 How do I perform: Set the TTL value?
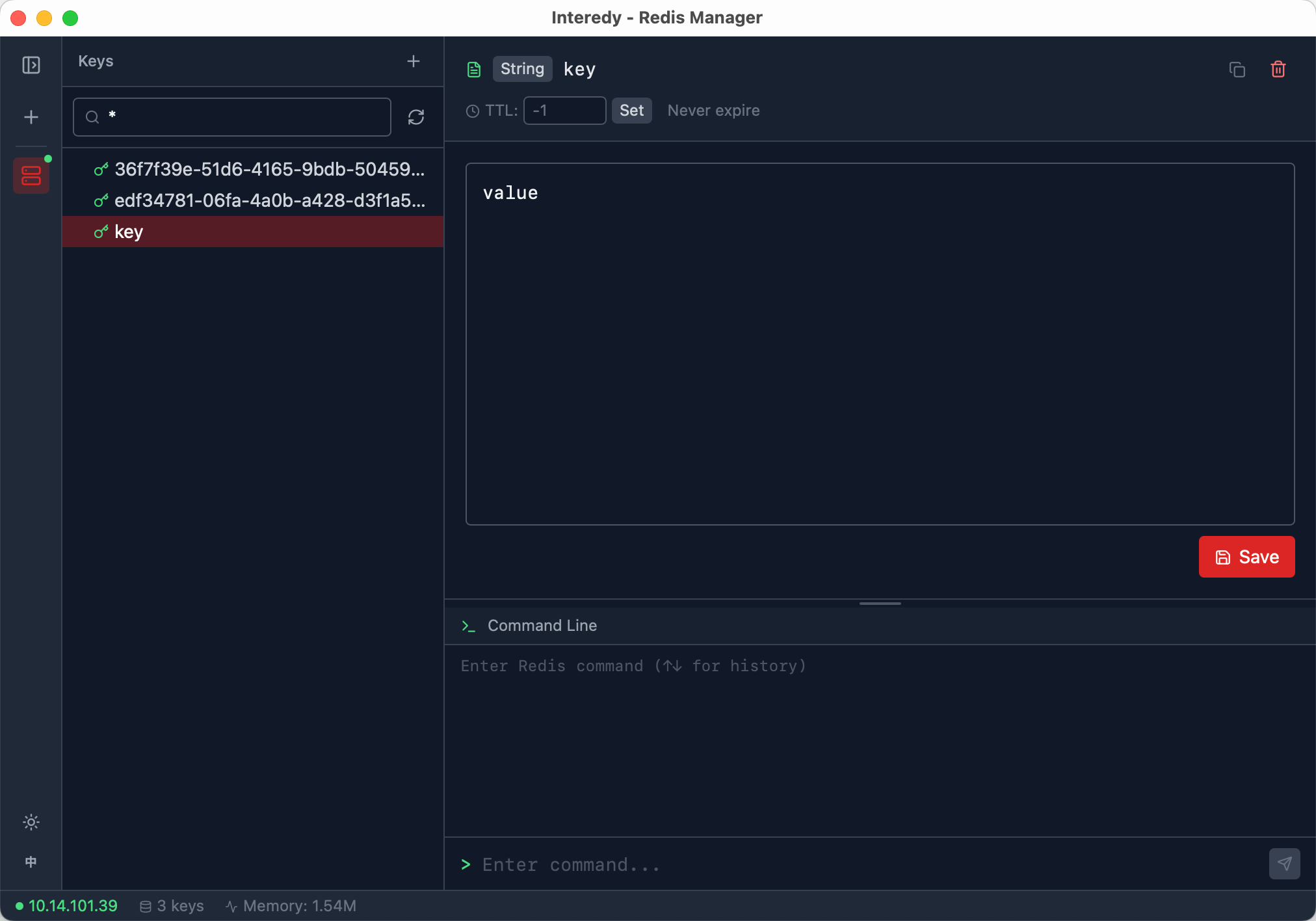pyautogui.click(x=631, y=111)
